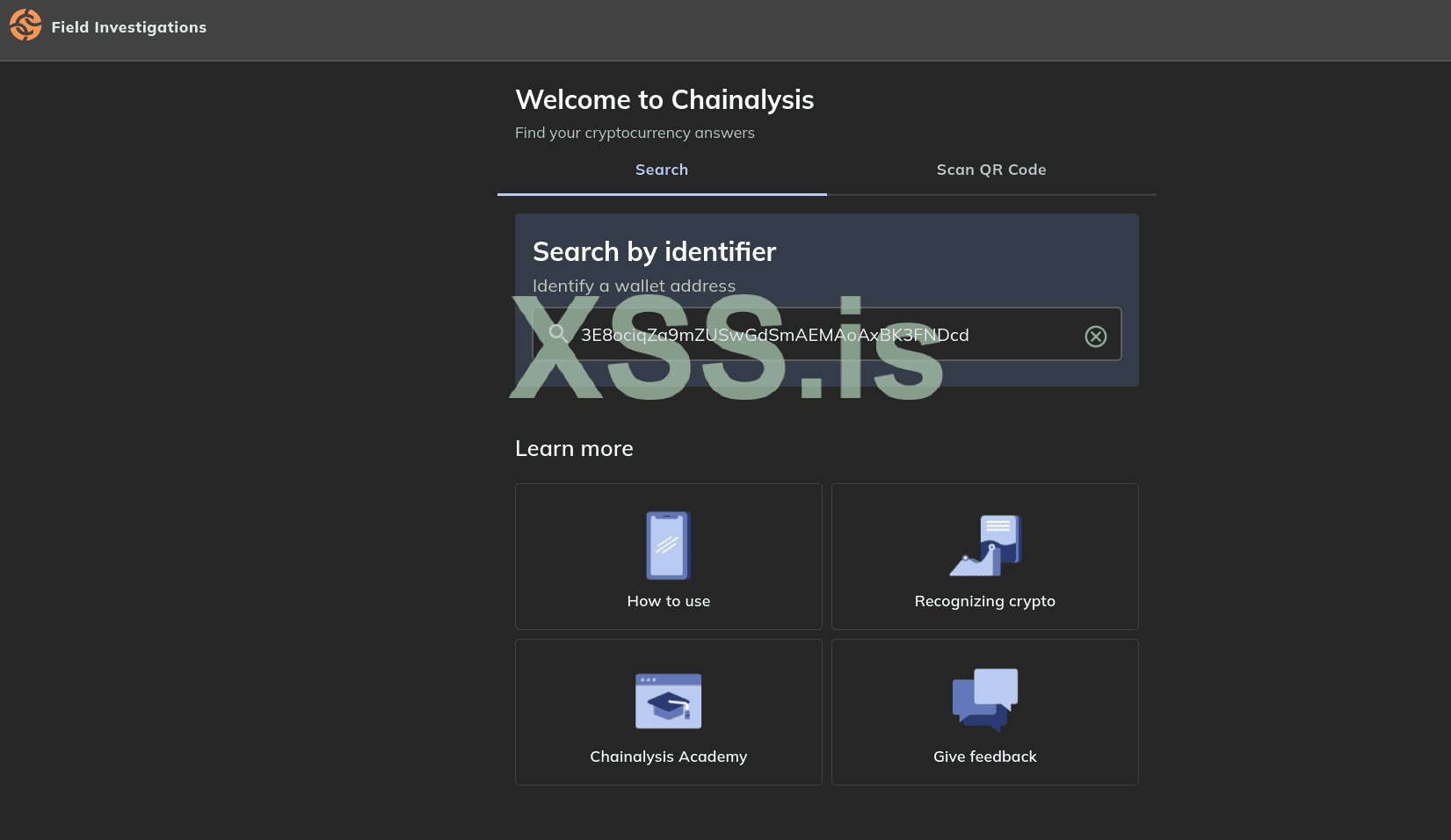1451x840 pixels.
Task: Focus the wallet address input field
Action: [x=827, y=334]
